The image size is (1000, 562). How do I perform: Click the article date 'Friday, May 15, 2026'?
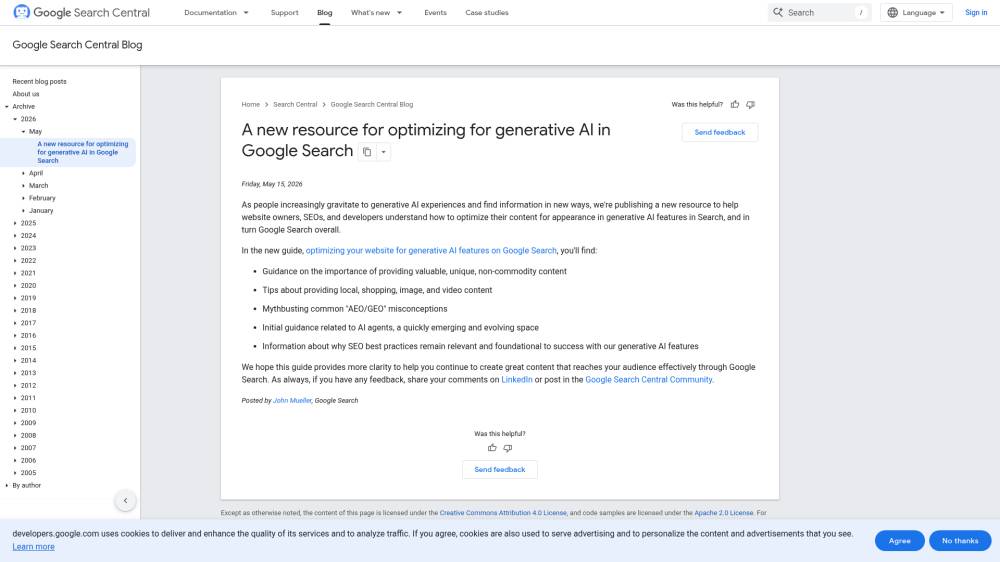coord(272,184)
